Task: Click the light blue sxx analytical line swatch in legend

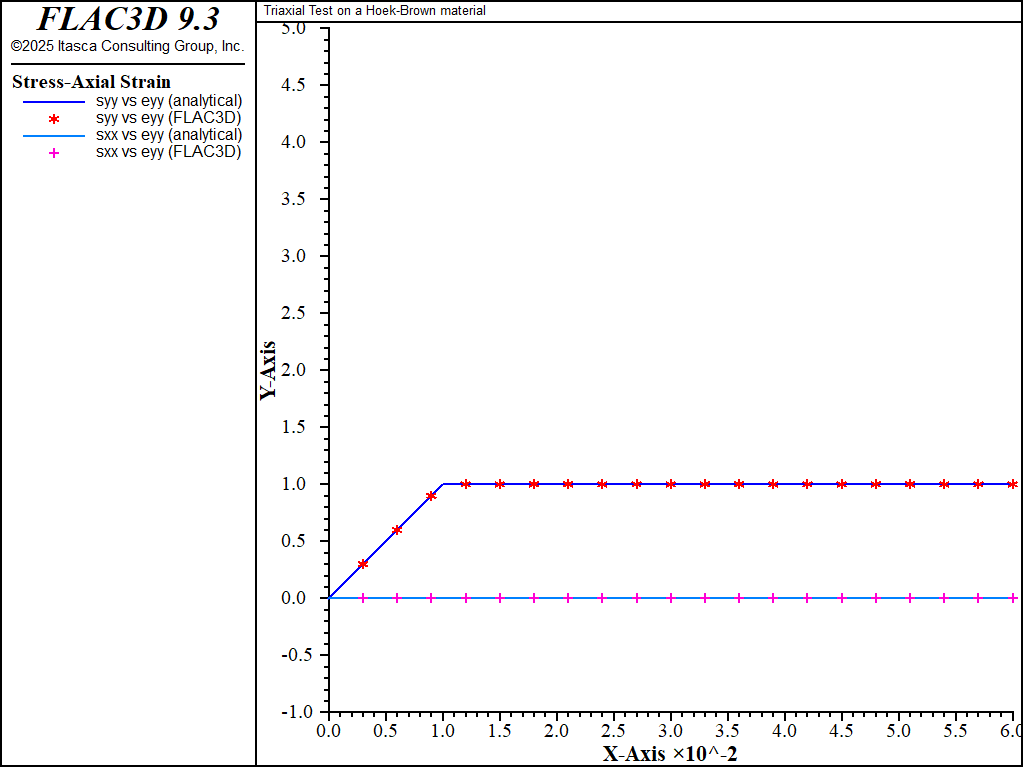Action: [54, 135]
